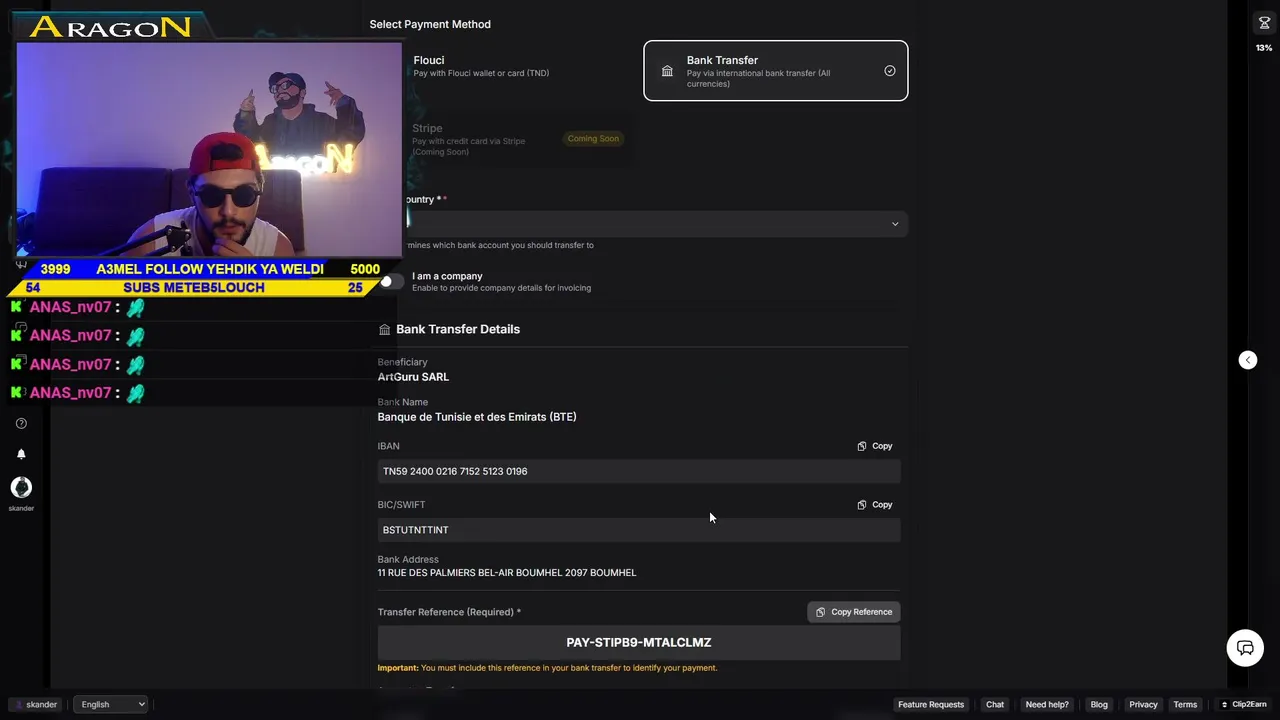The height and width of the screenshot is (720, 1280).
Task: Click the bank address '11 RUE DES PALMIERS' text
Action: click(507, 573)
